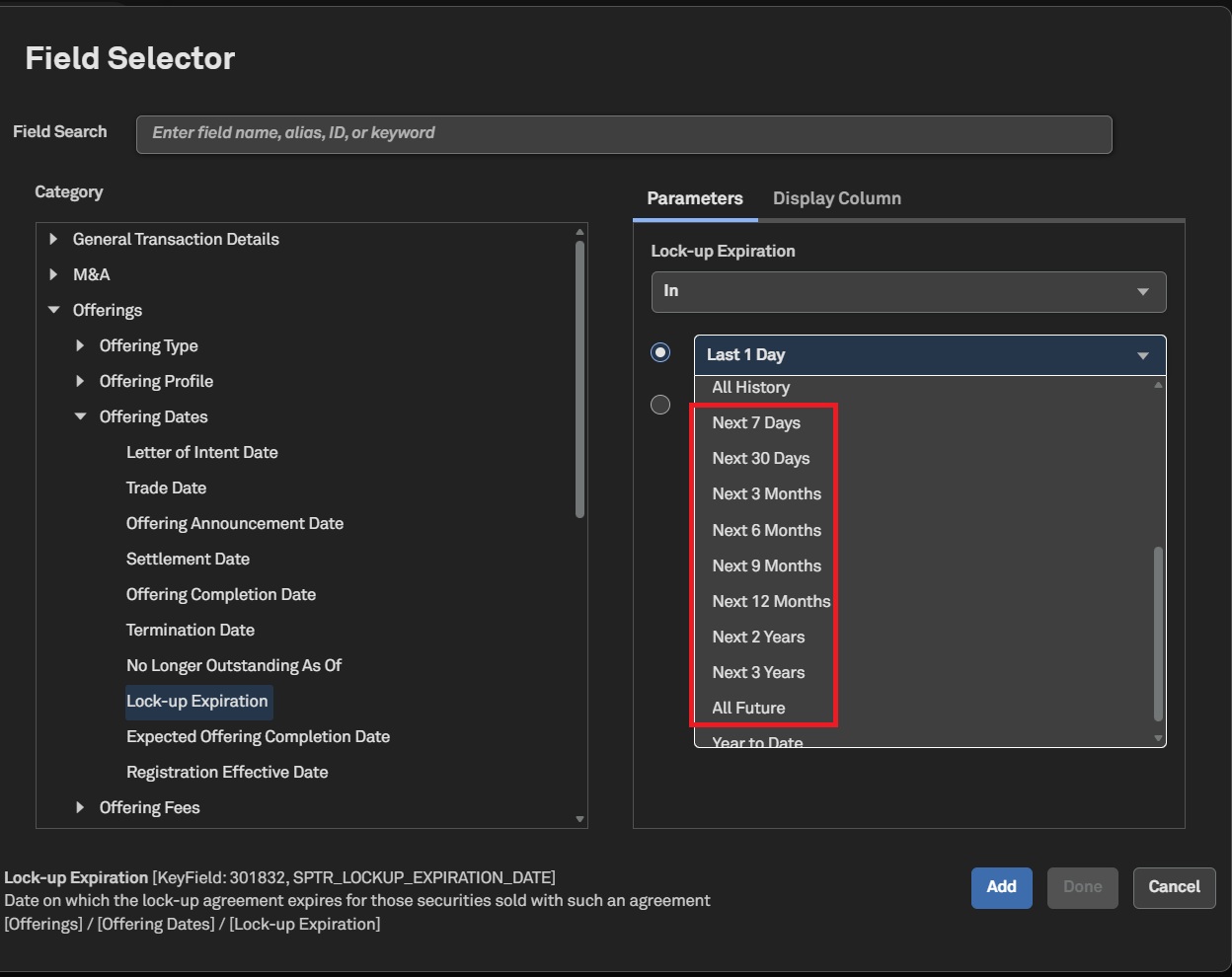Click the Field Search input box

[x=624, y=133]
